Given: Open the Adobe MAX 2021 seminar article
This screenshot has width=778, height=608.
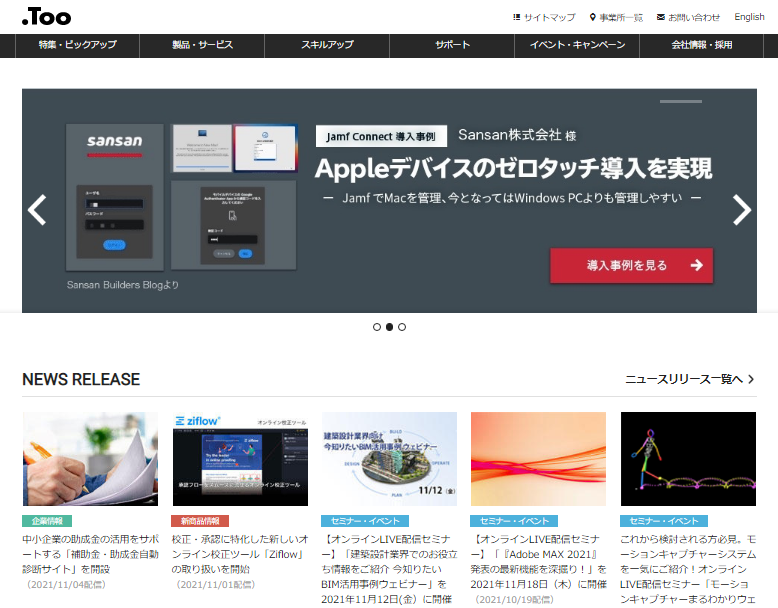Looking at the screenshot, I should 538,562.
